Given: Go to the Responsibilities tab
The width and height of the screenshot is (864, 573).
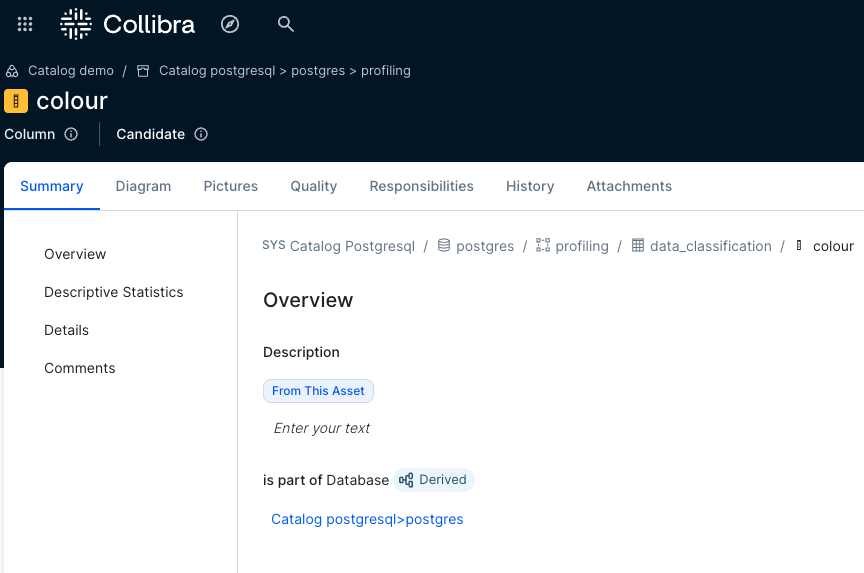Looking at the screenshot, I should pos(421,186).
